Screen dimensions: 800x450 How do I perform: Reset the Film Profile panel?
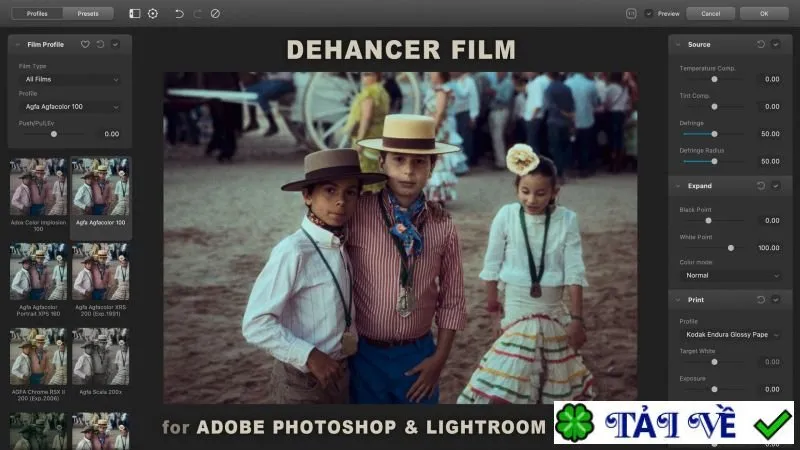(x=101, y=44)
